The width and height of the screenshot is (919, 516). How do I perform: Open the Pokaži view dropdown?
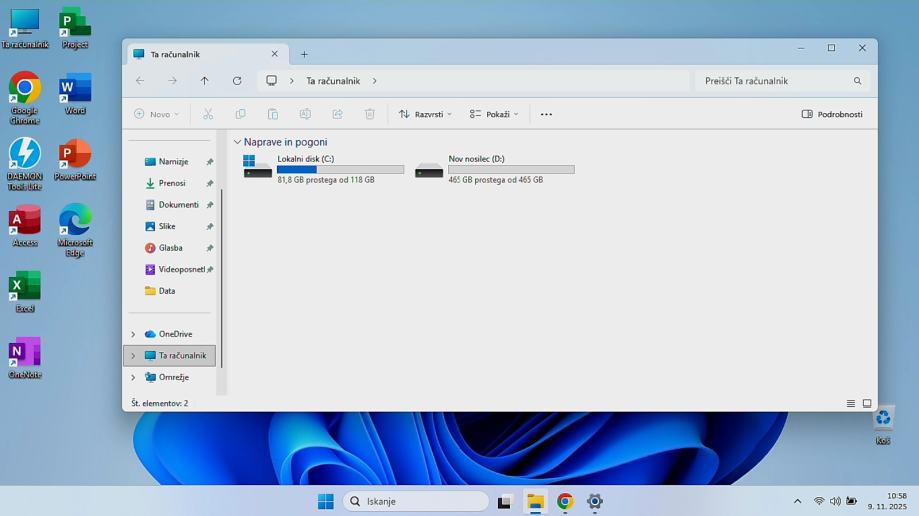pyautogui.click(x=493, y=114)
